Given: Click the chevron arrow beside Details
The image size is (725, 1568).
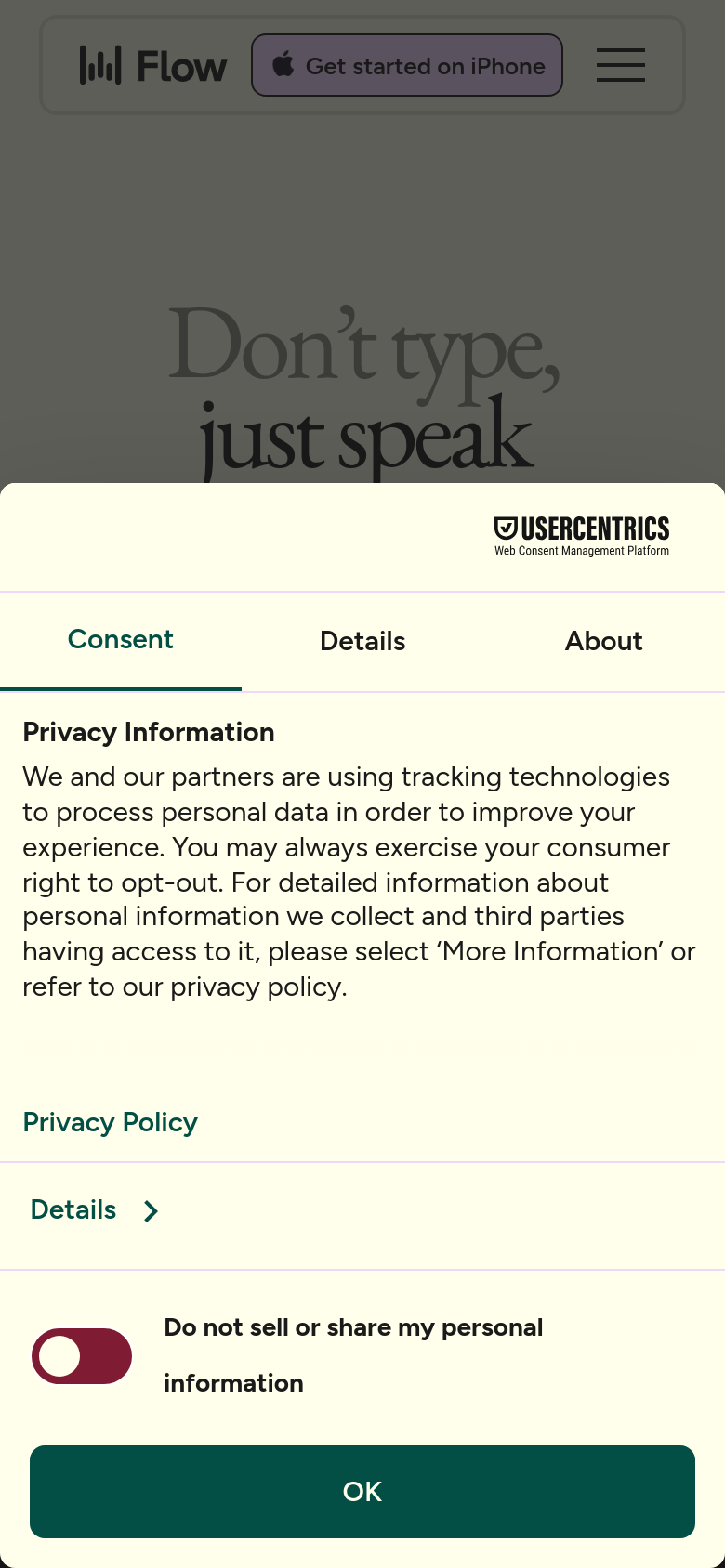Looking at the screenshot, I should [151, 1211].
